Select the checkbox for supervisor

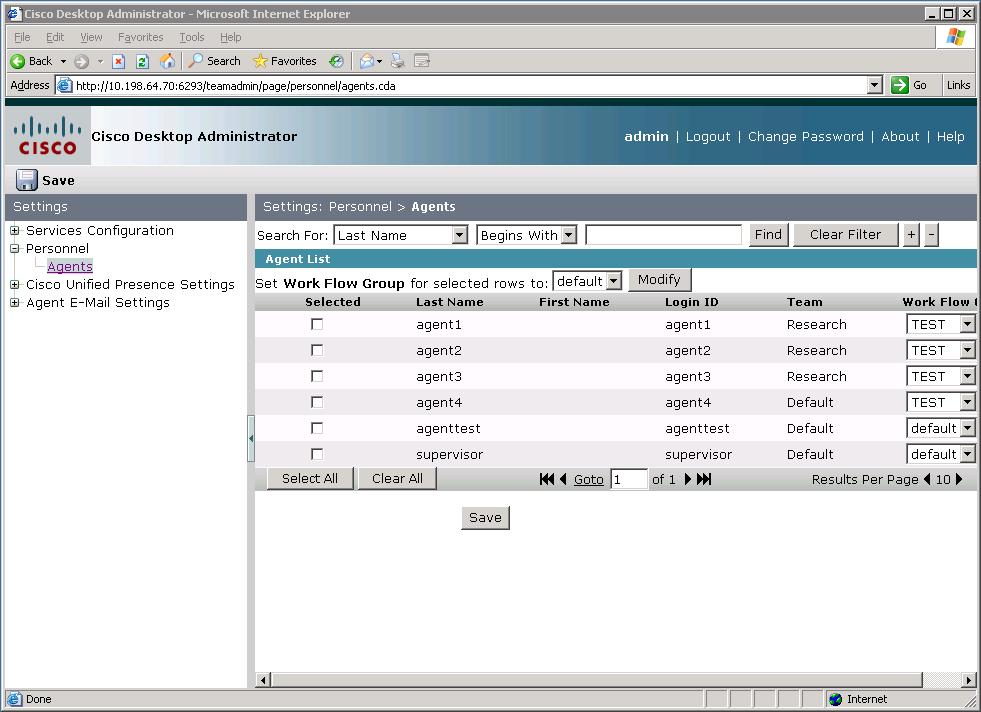[x=317, y=454]
